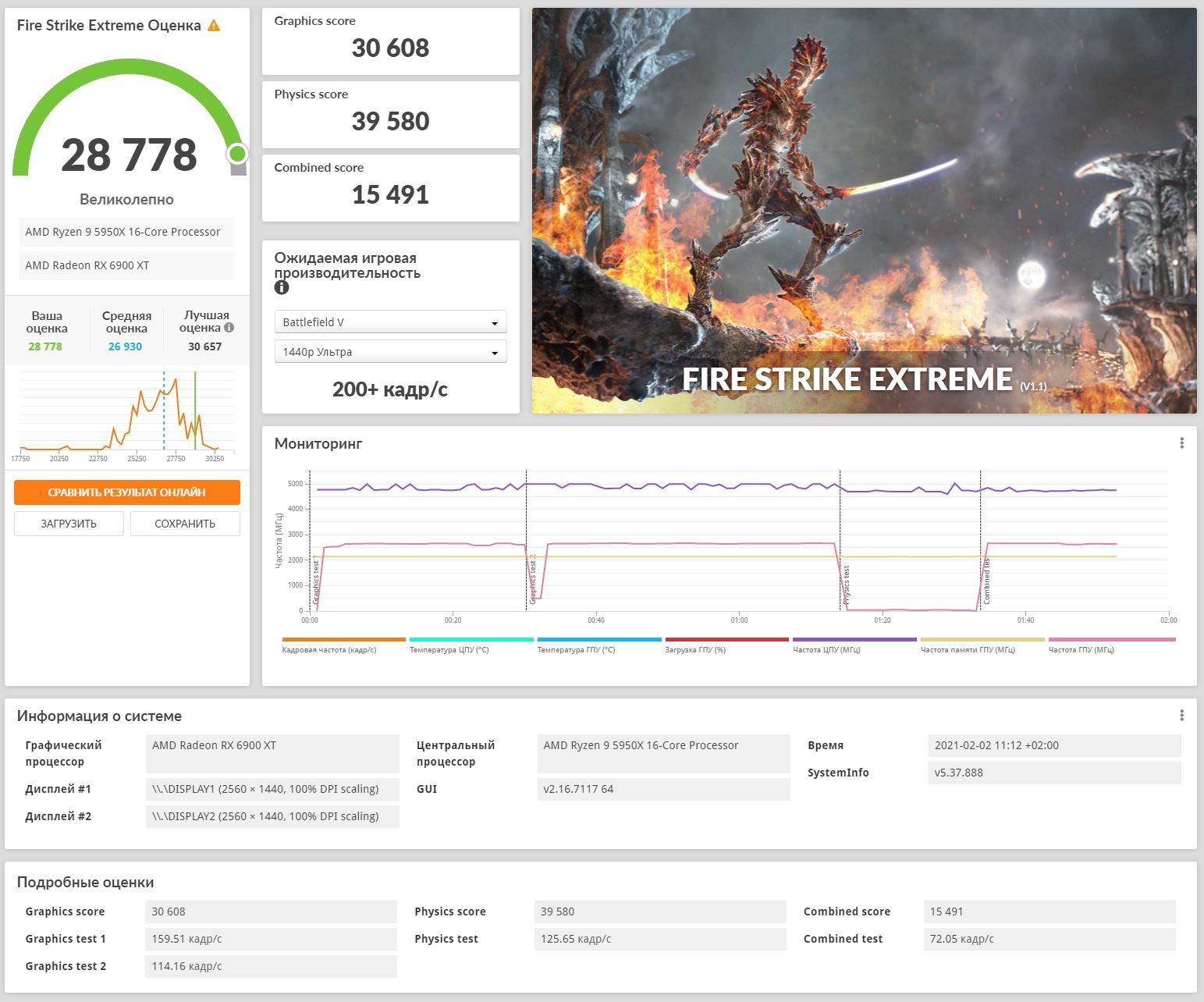This screenshot has width=1204, height=1002.
Task: Toggle the Частота ЦПУ (МГц) legend series
Action: click(x=854, y=646)
